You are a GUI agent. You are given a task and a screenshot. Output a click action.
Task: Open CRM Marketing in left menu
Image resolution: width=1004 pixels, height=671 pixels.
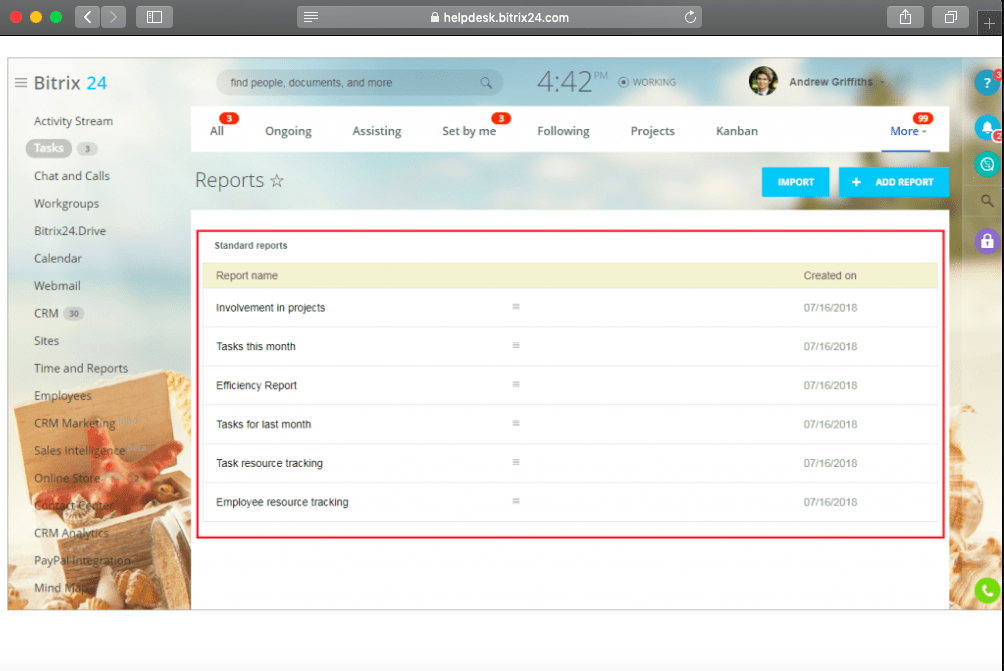pos(74,424)
